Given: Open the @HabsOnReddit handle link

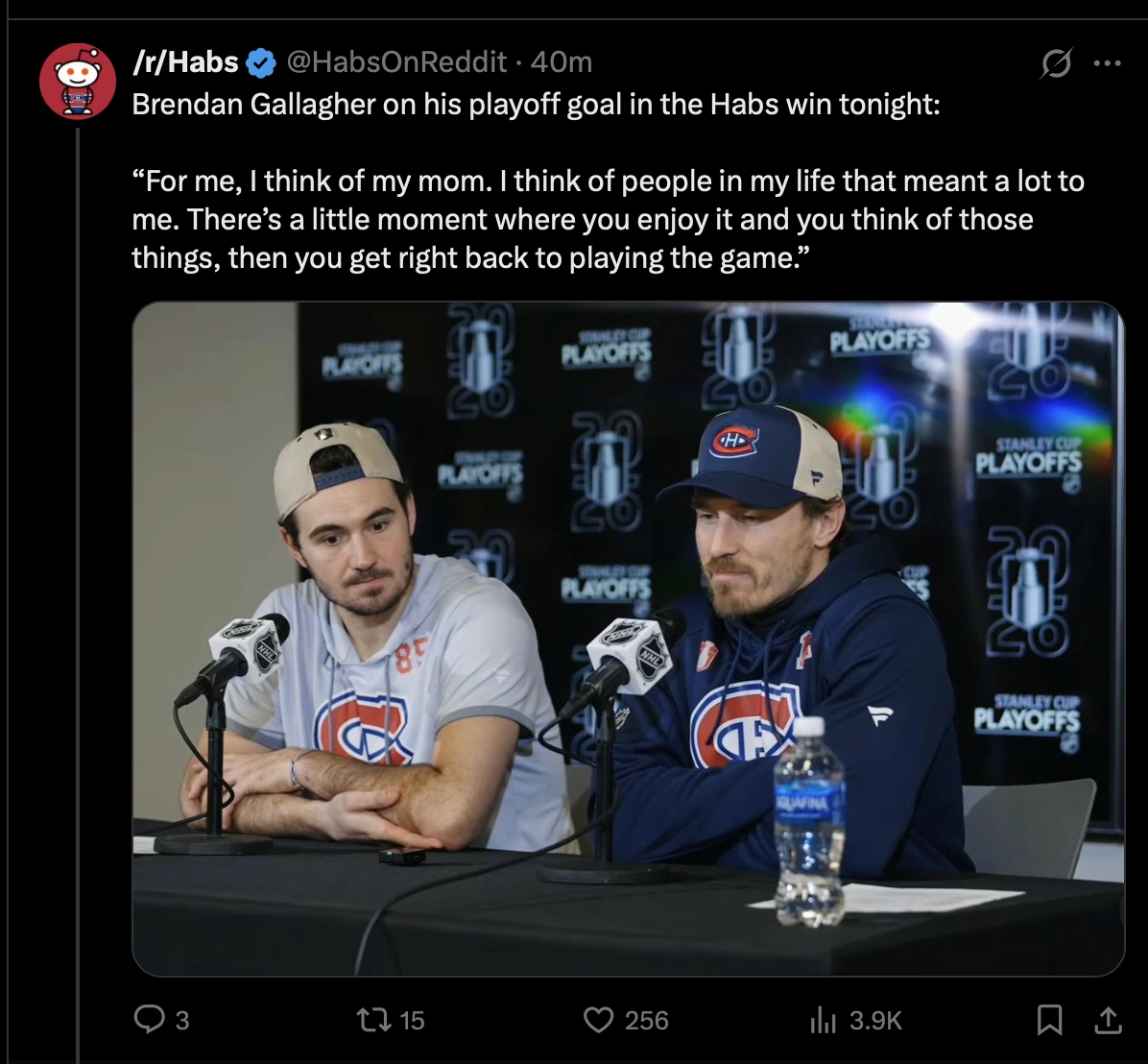Looking at the screenshot, I should [x=396, y=62].
